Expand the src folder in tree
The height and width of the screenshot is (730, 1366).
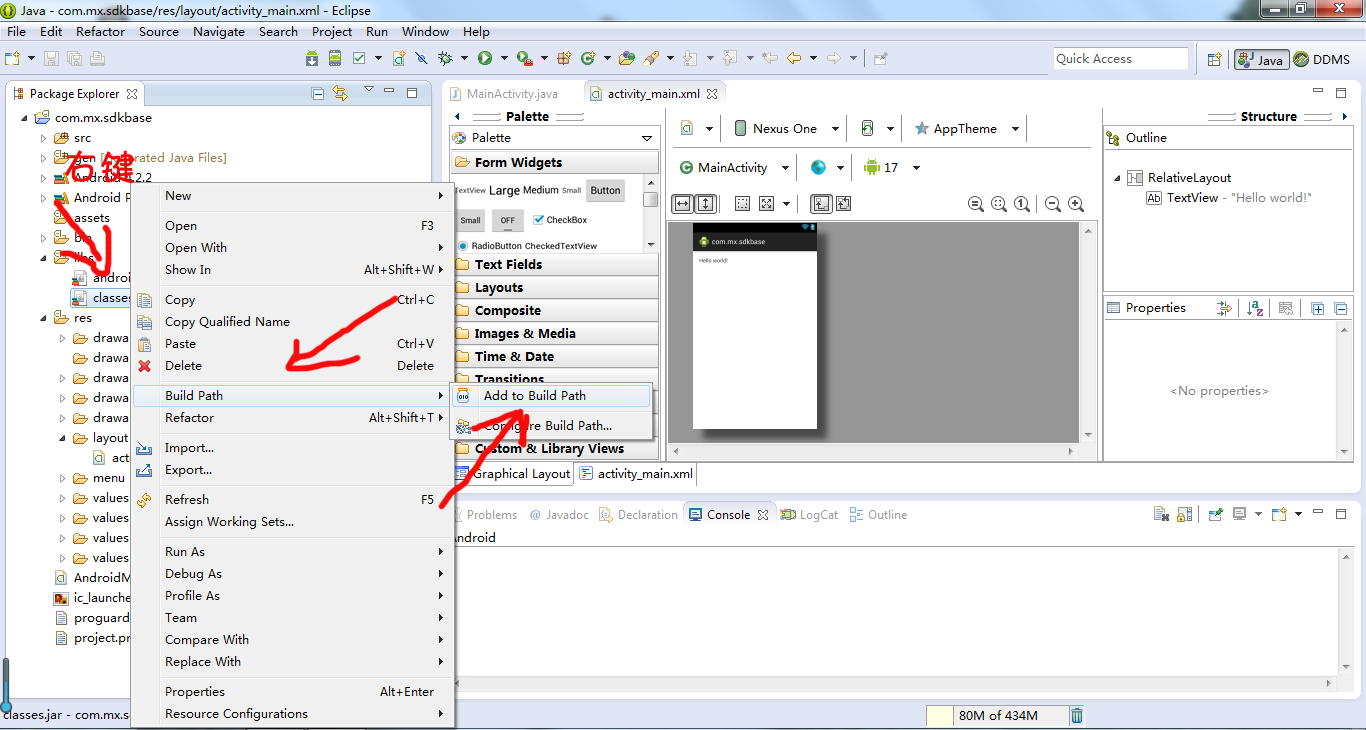pyautogui.click(x=43, y=138)
